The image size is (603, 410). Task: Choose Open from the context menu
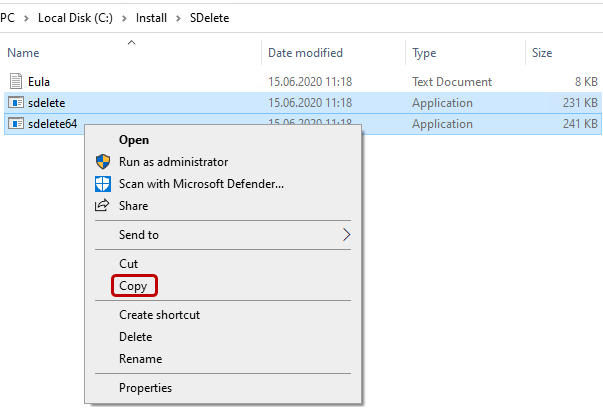[x=134, y=140]
